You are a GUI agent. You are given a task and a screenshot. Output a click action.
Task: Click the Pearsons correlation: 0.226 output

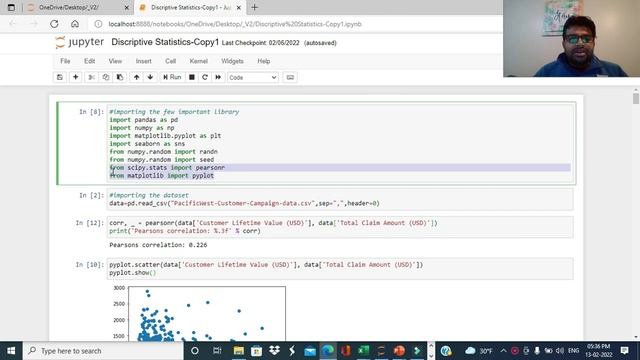click(x=158, y=245)
